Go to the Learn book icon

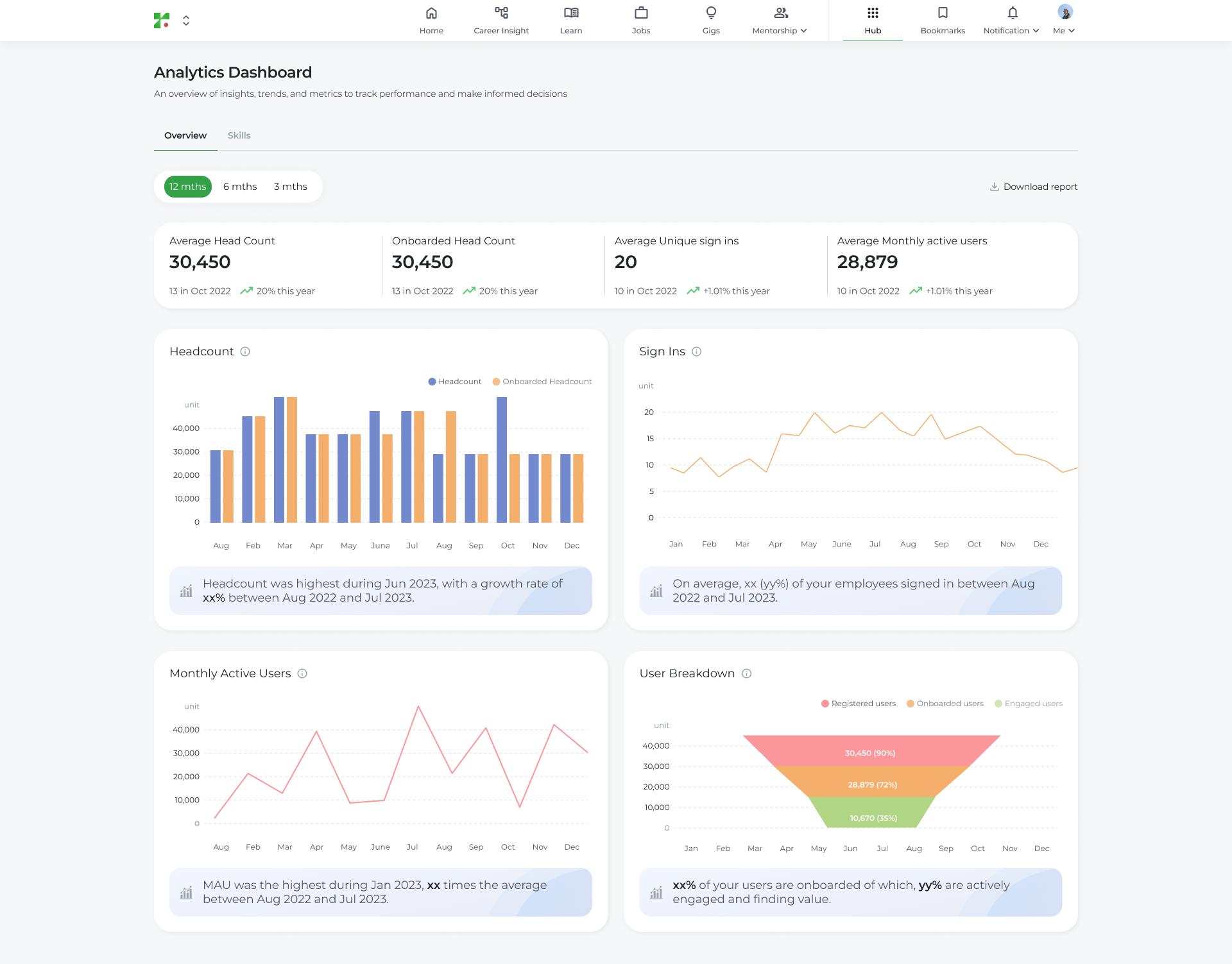point(571,13)
